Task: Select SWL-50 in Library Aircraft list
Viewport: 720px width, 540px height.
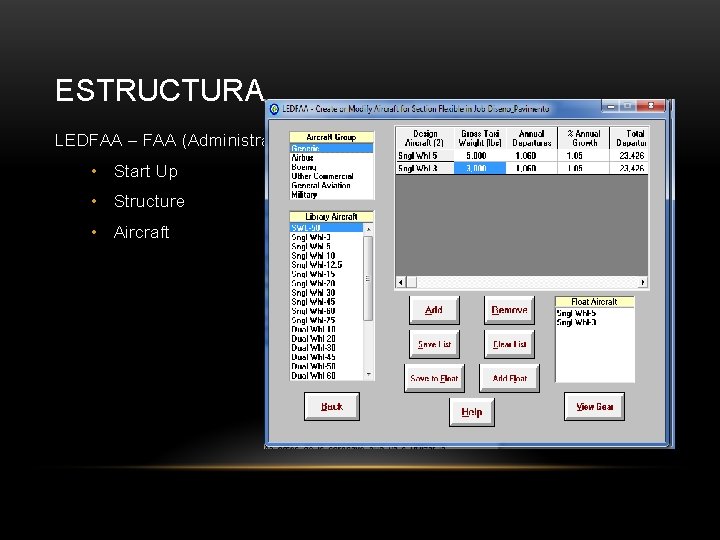Action: coord(326,228)
